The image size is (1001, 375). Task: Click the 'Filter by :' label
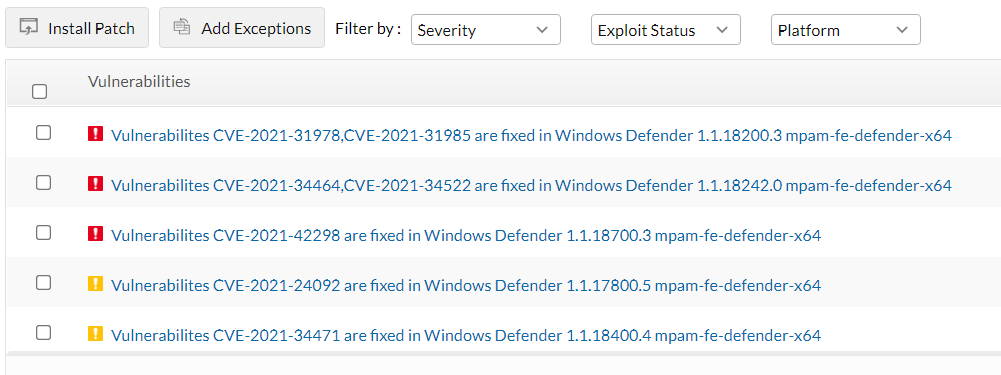tap(368, 29)
